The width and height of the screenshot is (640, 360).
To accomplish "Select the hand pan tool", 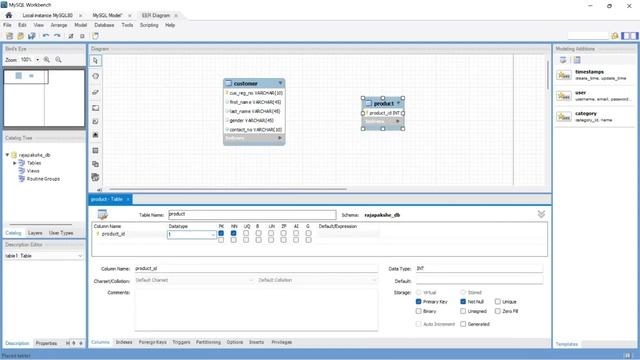I will [96, 76].
